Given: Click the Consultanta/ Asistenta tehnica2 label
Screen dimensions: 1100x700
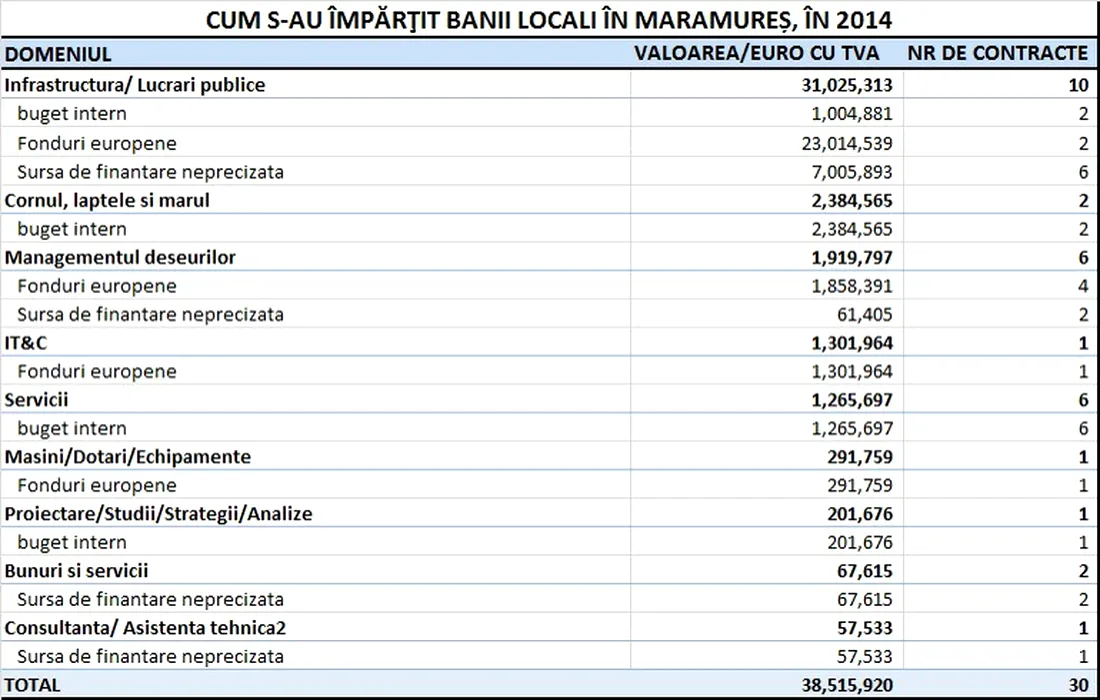Looking at the screenshot, I should [x=137, y=628].
